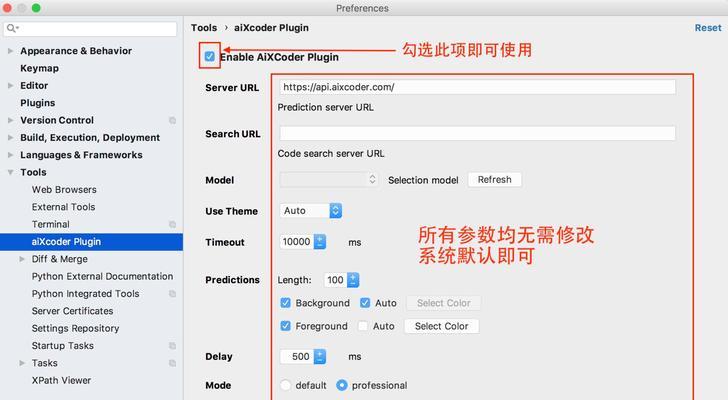The height and width of the screenshot is (400, 728).
Task: Click the Timeout stepper arrows
Action: 319,242
